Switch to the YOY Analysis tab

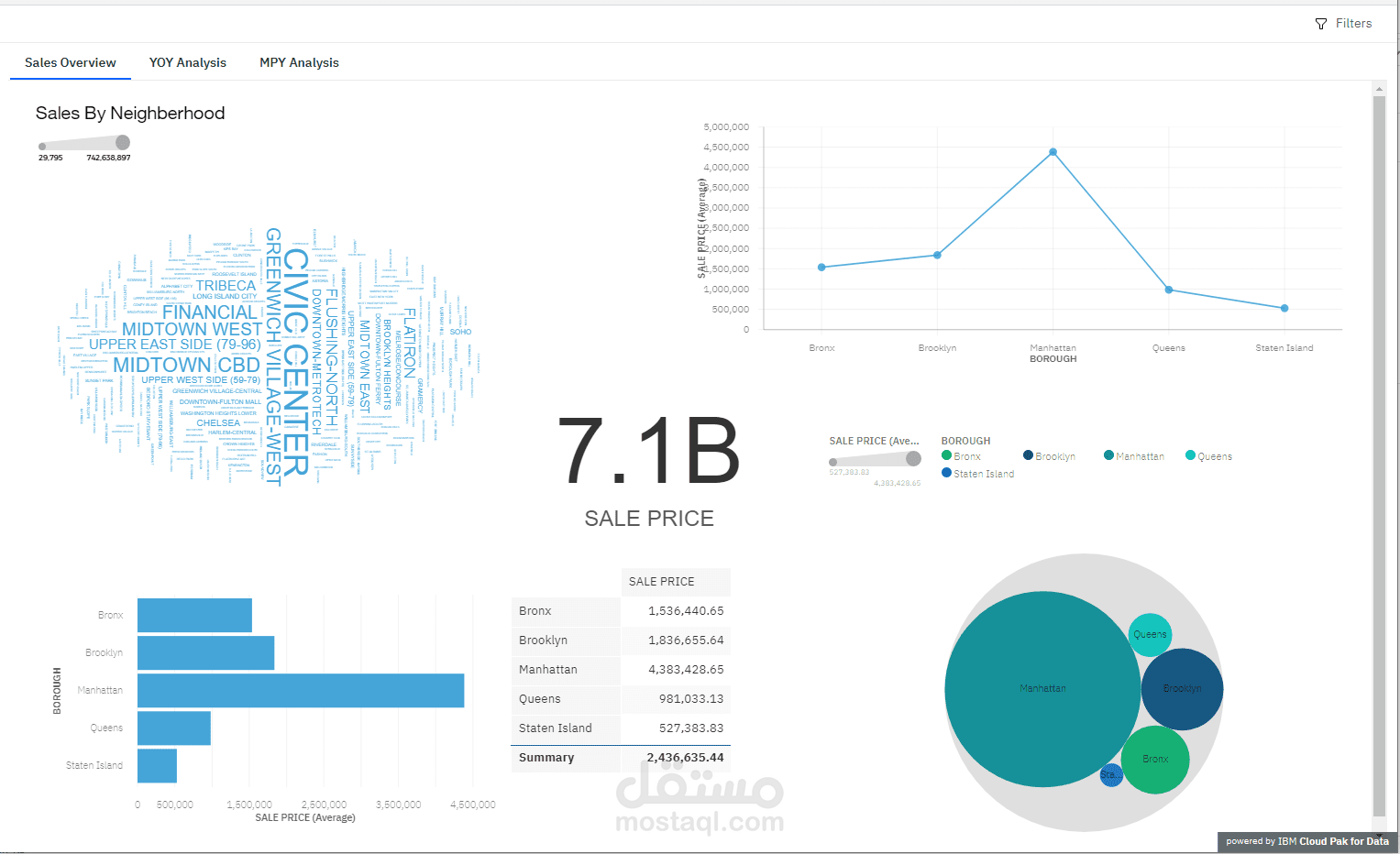187,62
